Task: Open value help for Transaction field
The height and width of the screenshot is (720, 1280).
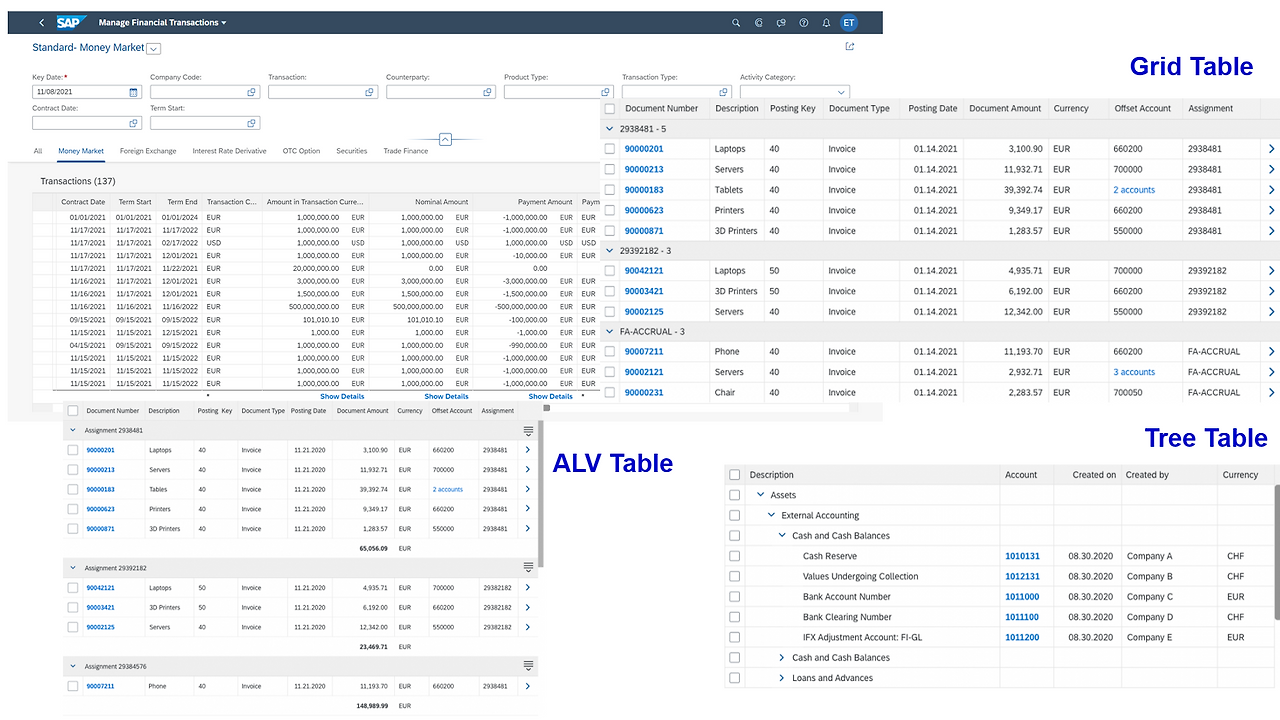Action: coord(370,92)
